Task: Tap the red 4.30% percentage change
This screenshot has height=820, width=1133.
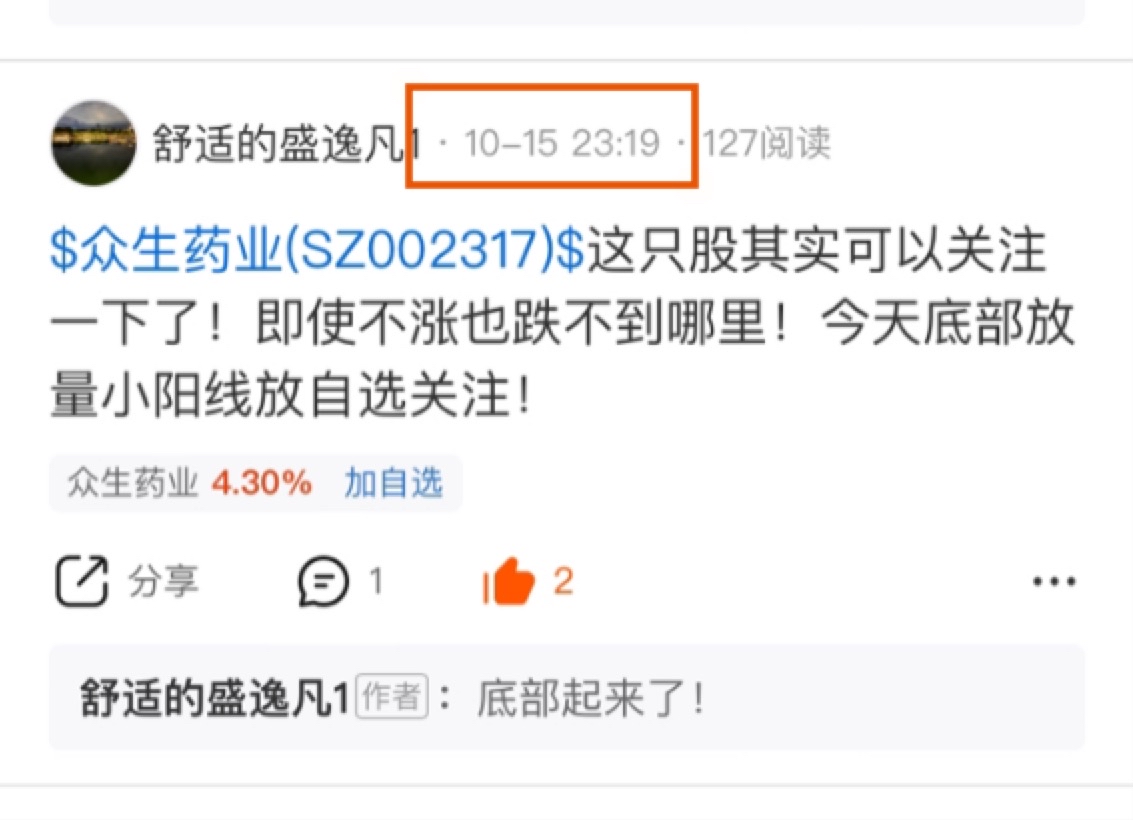Action: tap(261, 483)
